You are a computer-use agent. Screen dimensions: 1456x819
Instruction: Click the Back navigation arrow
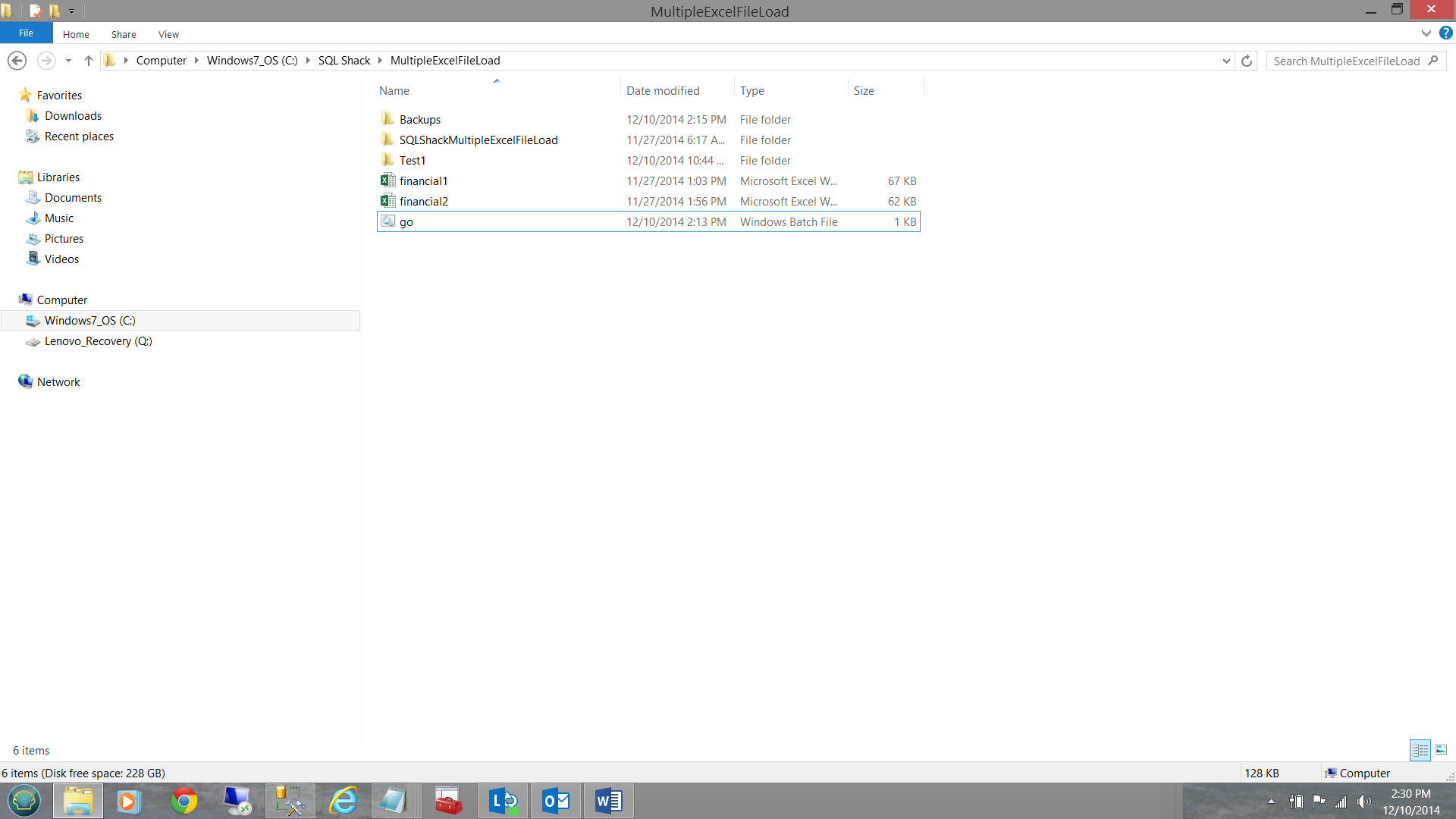17,61
